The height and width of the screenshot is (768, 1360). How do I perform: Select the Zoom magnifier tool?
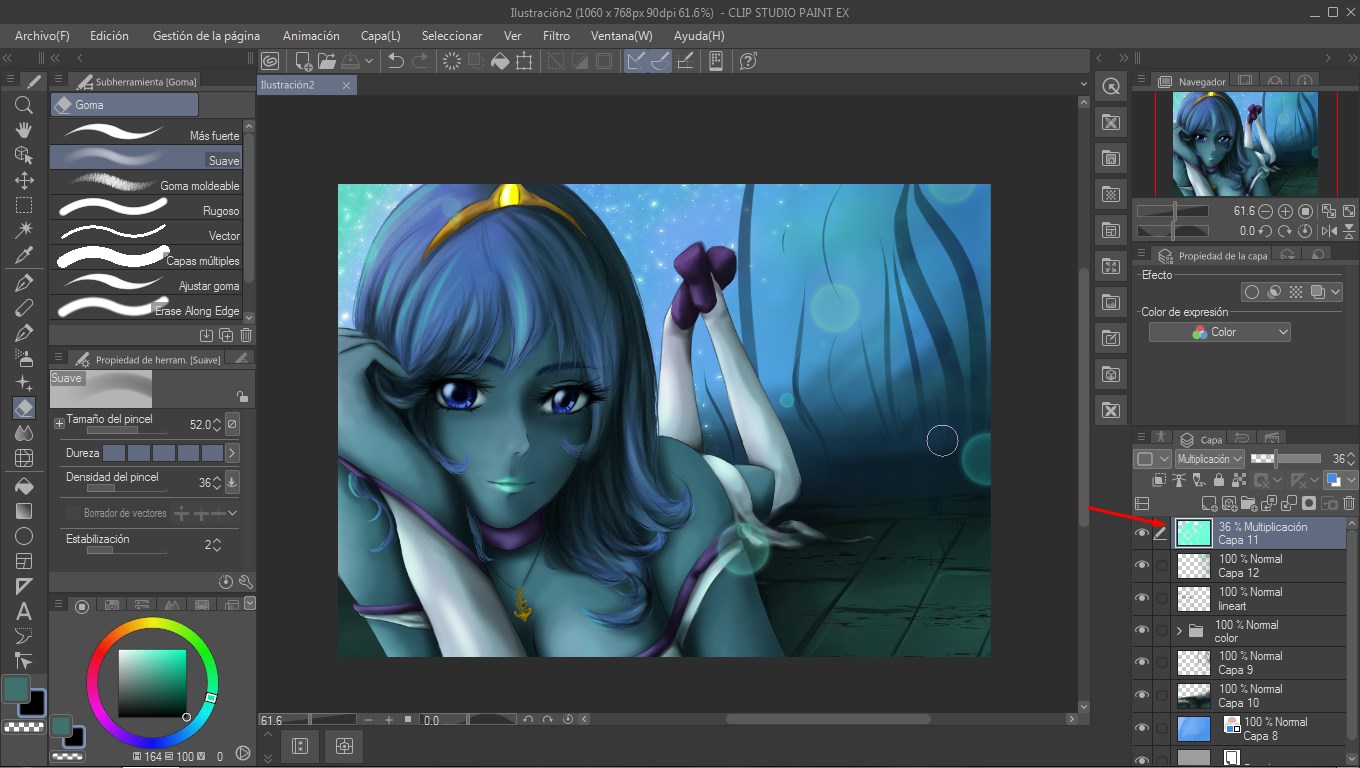point(24,105)
